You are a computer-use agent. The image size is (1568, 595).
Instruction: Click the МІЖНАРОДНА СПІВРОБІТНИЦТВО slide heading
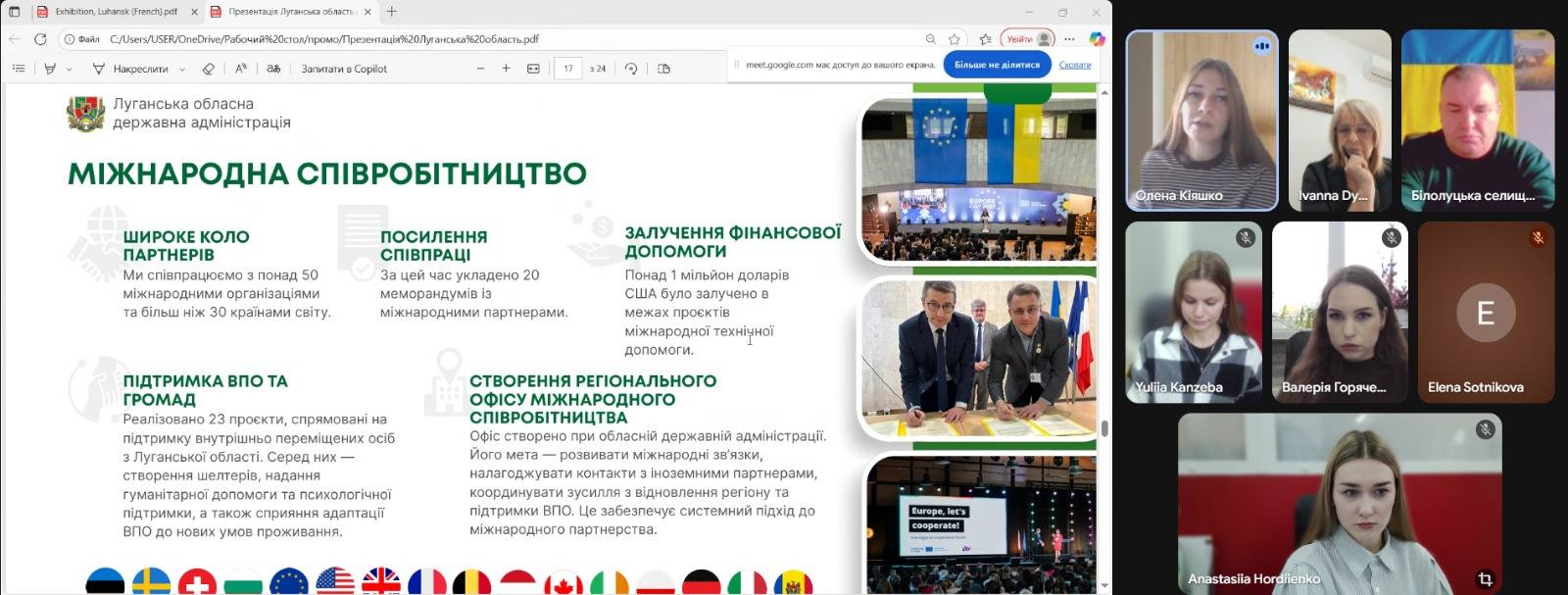(327, 174)
